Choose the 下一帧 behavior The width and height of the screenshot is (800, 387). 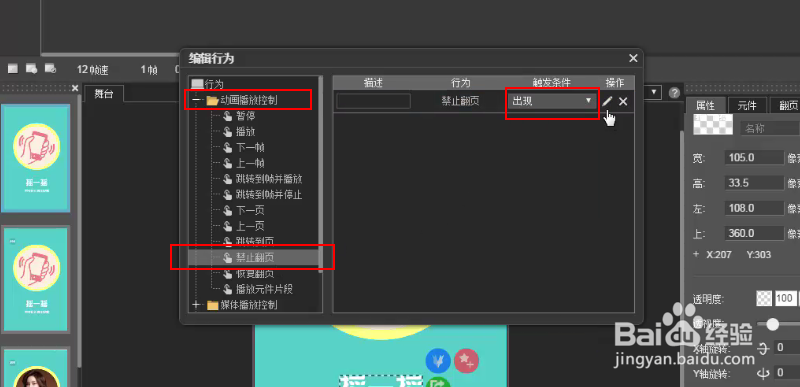click(250, 148)
